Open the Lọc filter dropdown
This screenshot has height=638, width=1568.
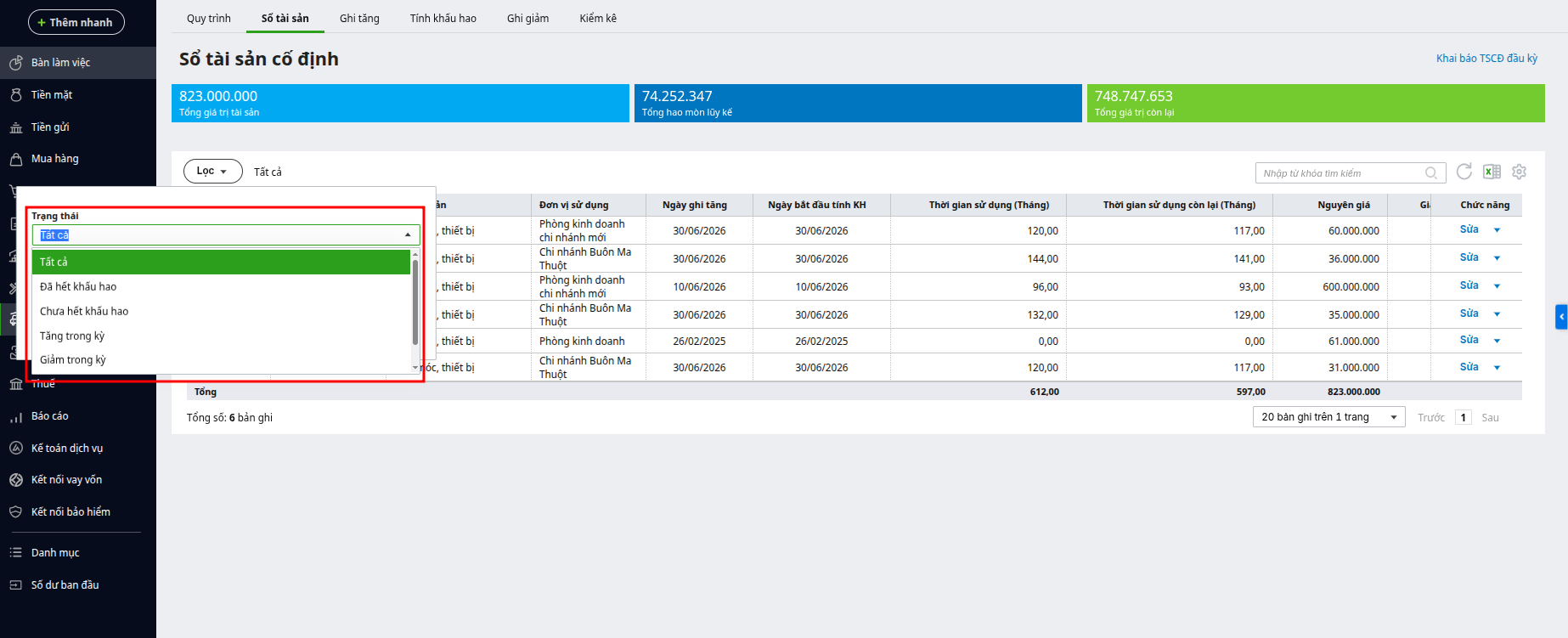(212, 171)
